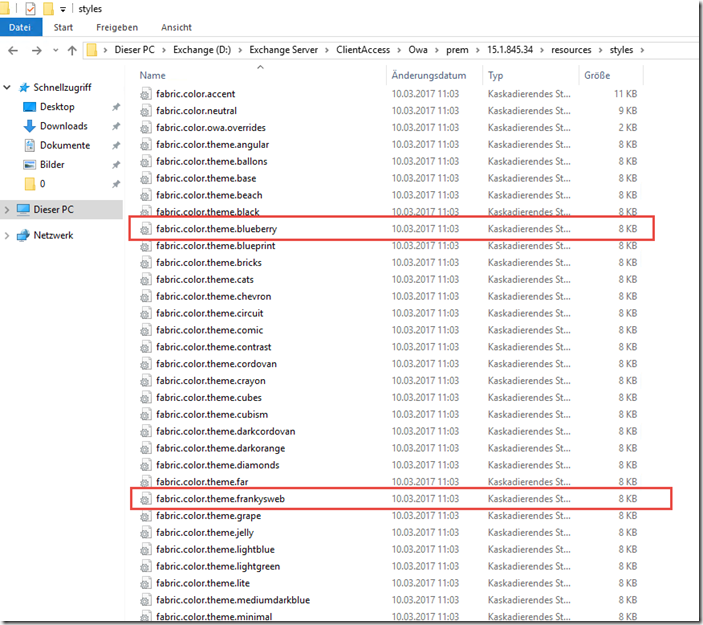The image size is (703, 625).
Task: Collapse the Schnellzugriff tree node
Action: 9,88
